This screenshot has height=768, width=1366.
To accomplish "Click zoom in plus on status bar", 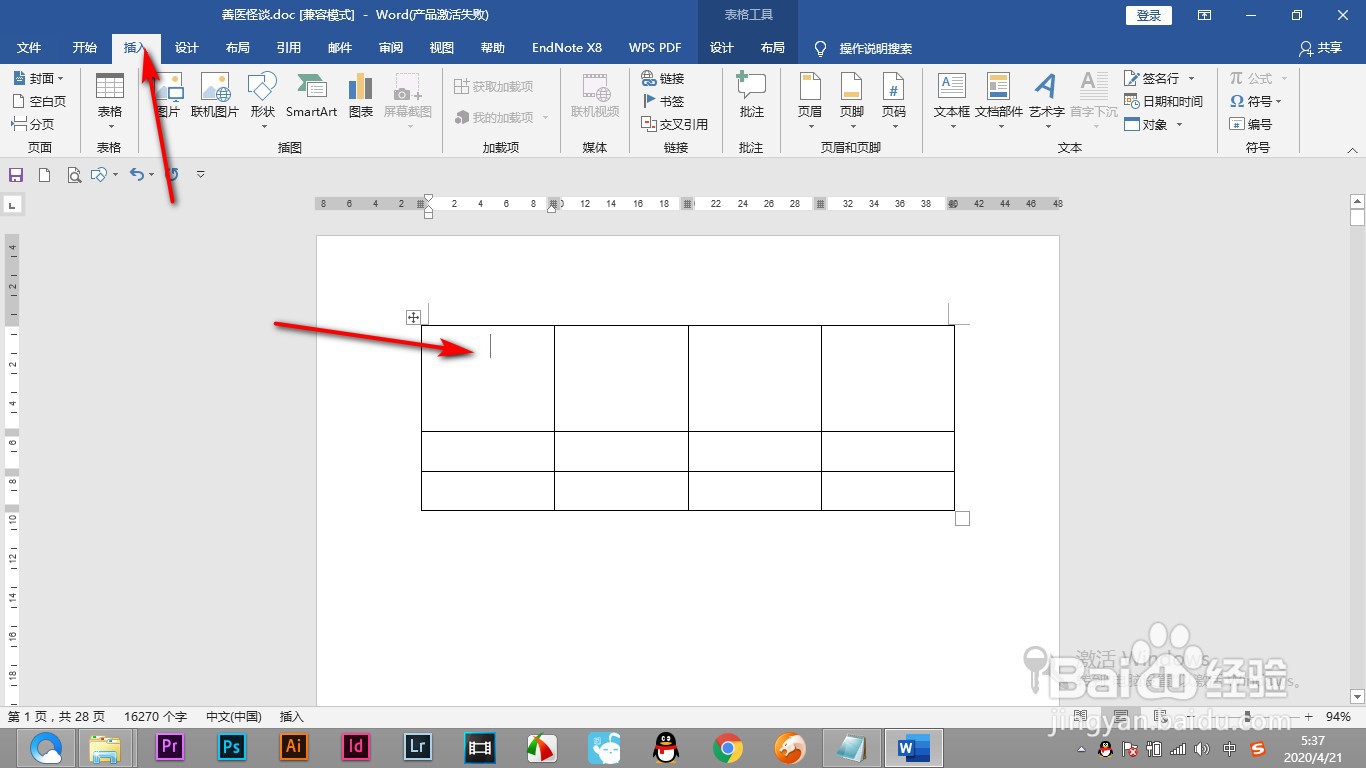I will [x=1309, y=717].
